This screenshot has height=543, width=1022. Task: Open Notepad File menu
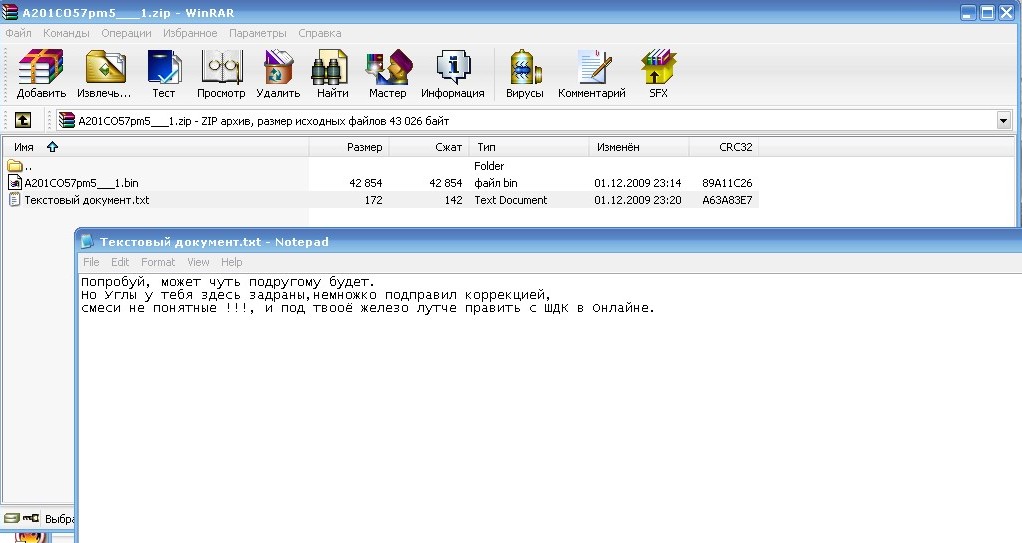91,262
